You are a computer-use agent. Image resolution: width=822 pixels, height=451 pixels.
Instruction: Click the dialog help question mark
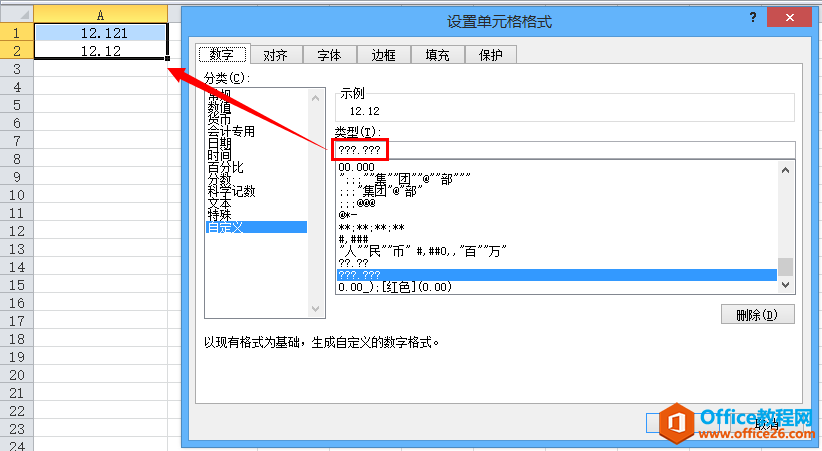pos(753,17)
